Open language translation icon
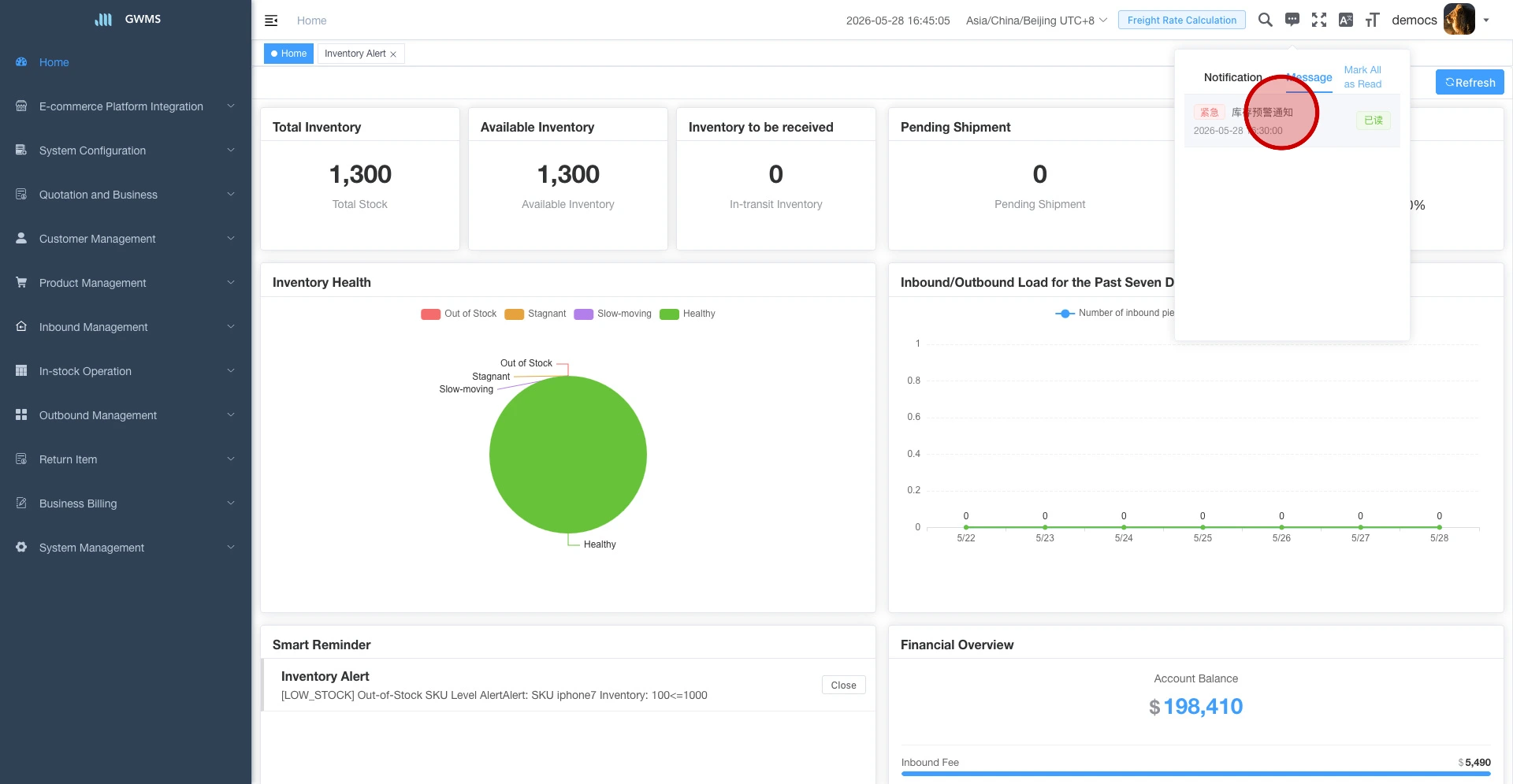The height and width of the screenshot is (784, 1513). click(x=1346, y=20)
